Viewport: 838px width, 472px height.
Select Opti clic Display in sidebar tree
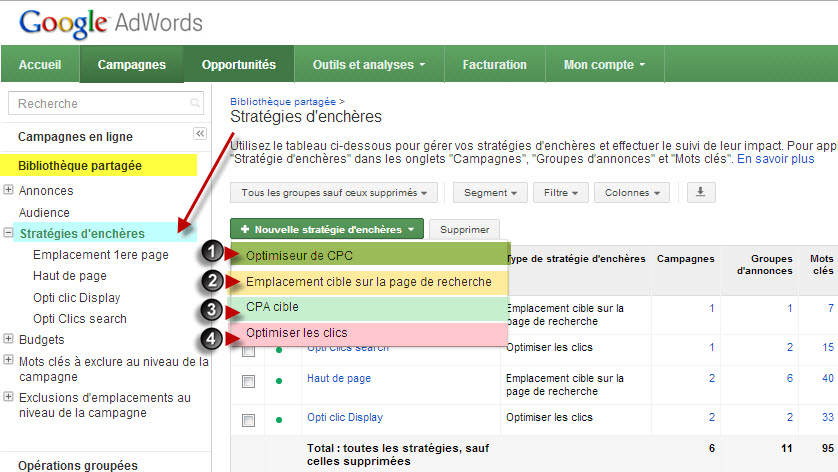(76, 298)
